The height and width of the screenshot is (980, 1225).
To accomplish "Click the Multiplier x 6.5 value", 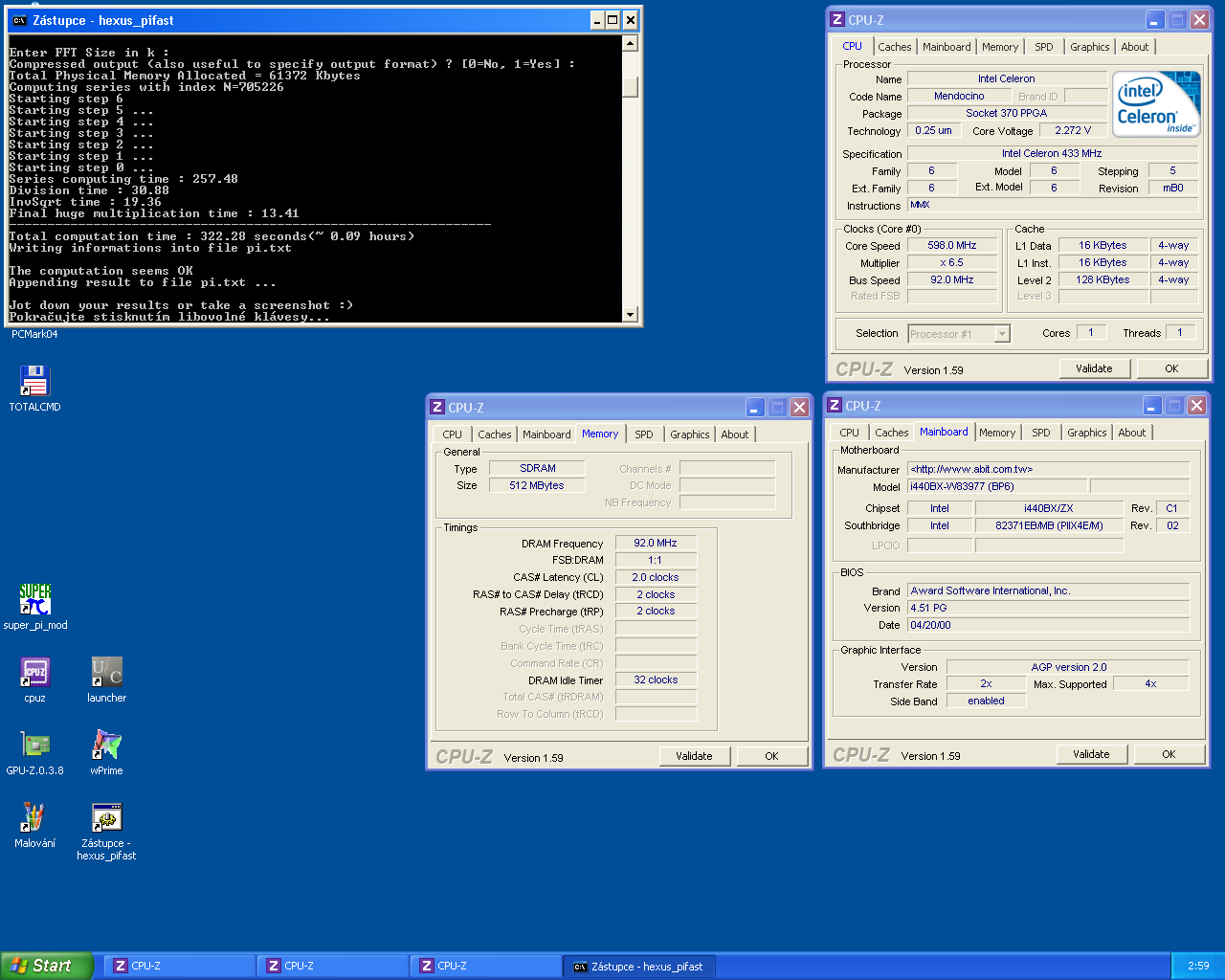I will (952, 262).
